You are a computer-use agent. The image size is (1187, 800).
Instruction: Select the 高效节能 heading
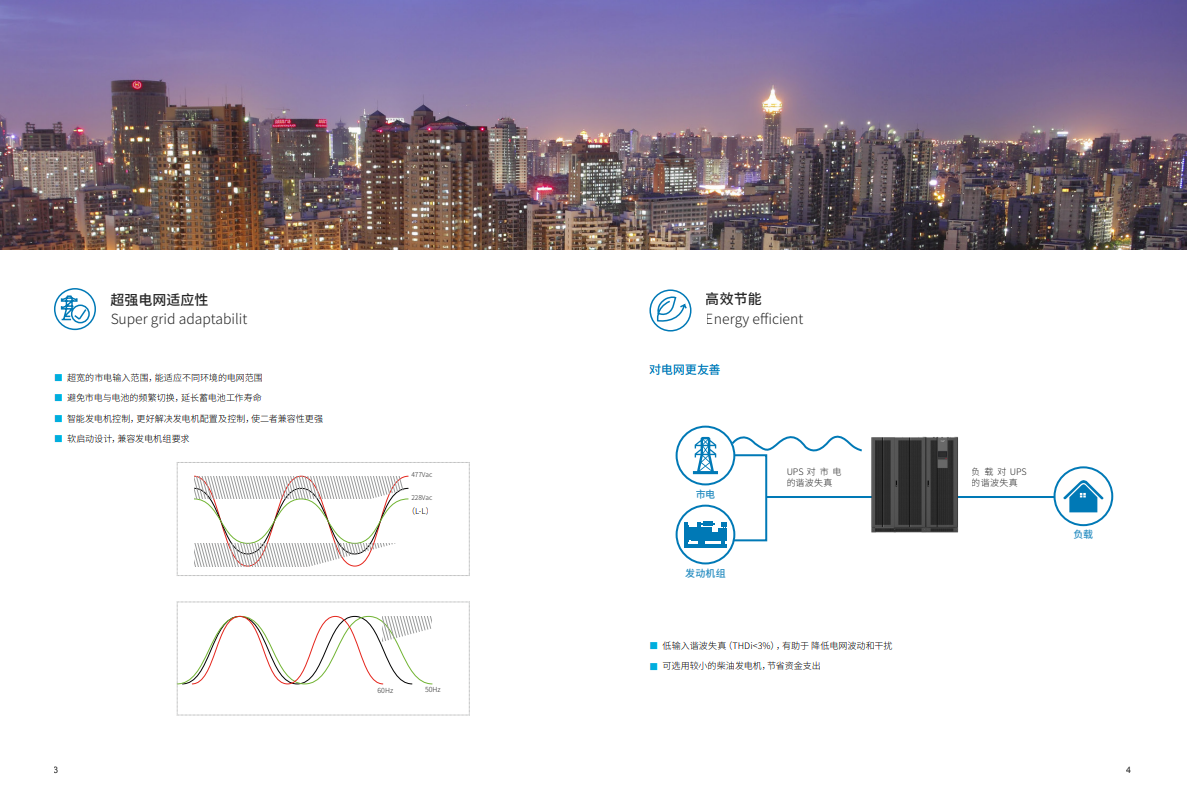(x=733, y=299)
